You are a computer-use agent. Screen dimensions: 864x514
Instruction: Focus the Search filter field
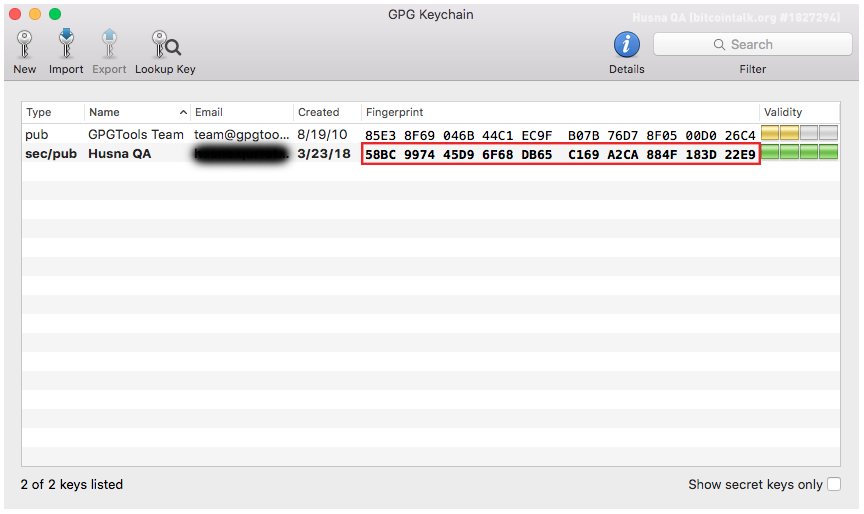[x=753, y=44]
